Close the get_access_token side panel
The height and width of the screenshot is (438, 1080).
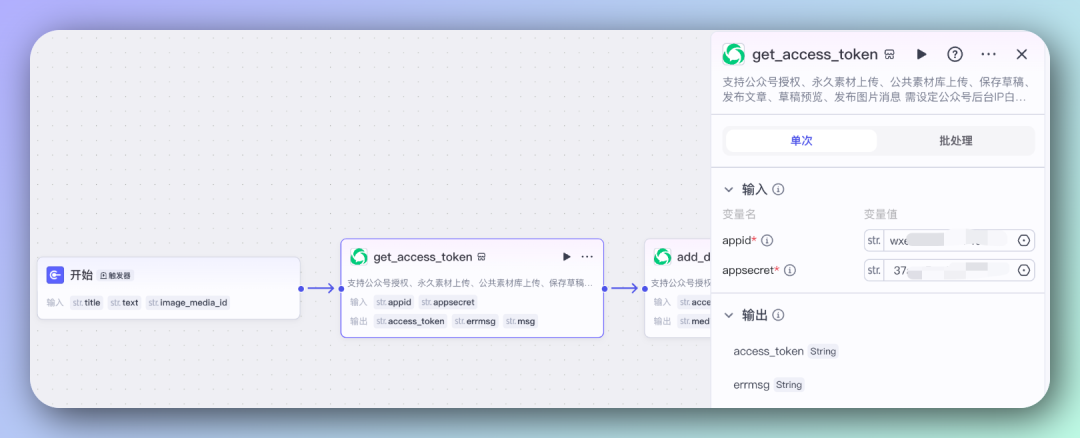point(1021,54)
